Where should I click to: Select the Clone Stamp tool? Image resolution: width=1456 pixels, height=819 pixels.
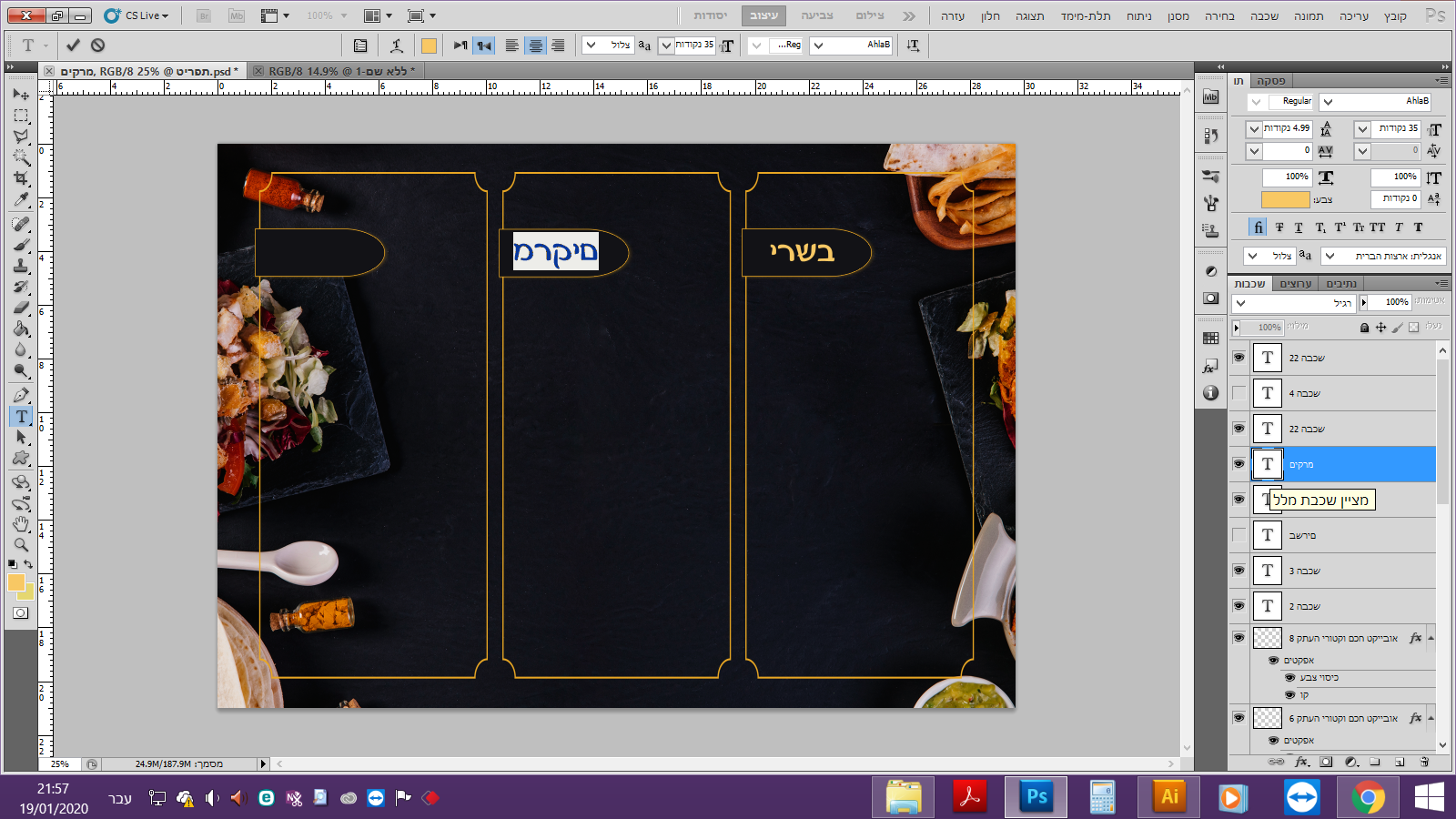coord(21,266)
